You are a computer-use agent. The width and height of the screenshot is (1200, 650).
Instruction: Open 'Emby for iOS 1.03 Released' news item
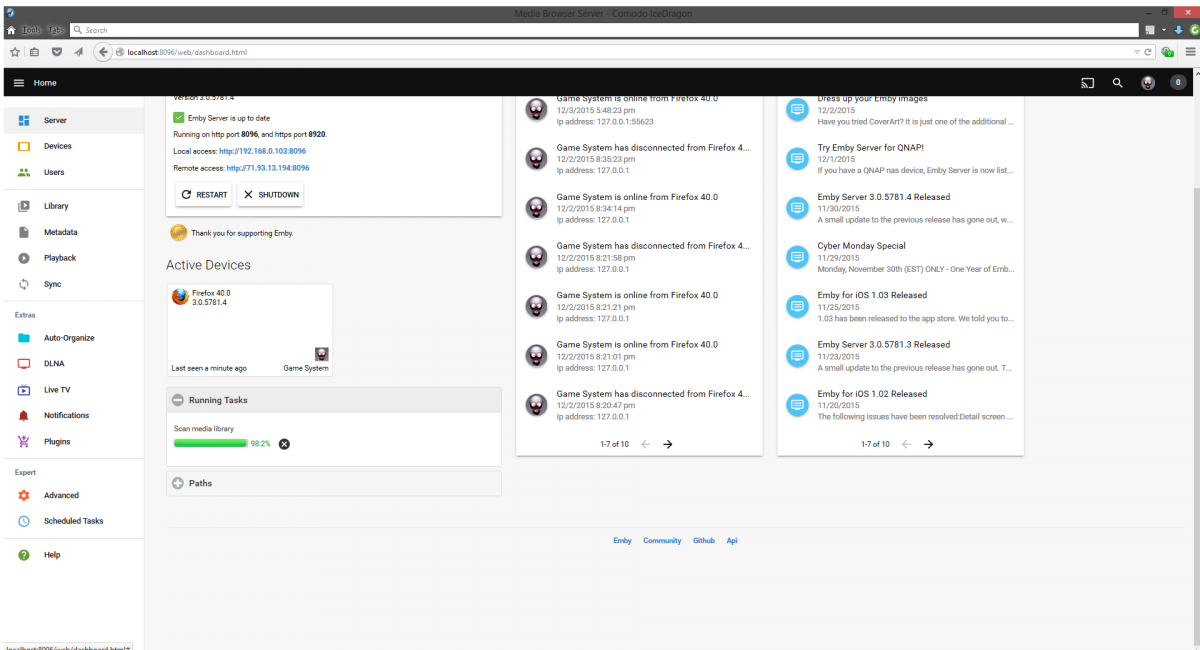[x=900, y=306]
